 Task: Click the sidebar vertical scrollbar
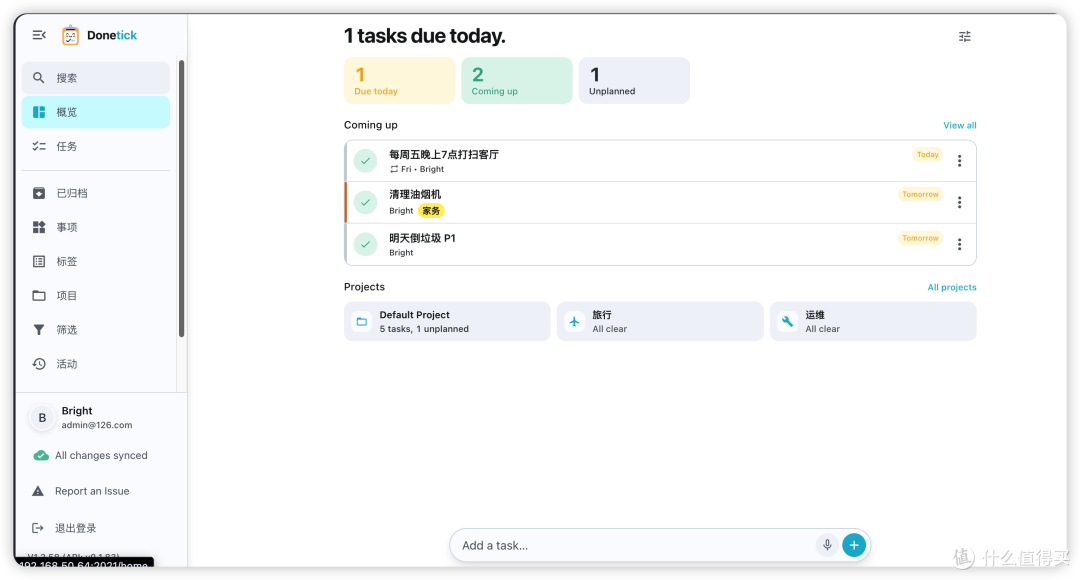[x=182, y=198]
